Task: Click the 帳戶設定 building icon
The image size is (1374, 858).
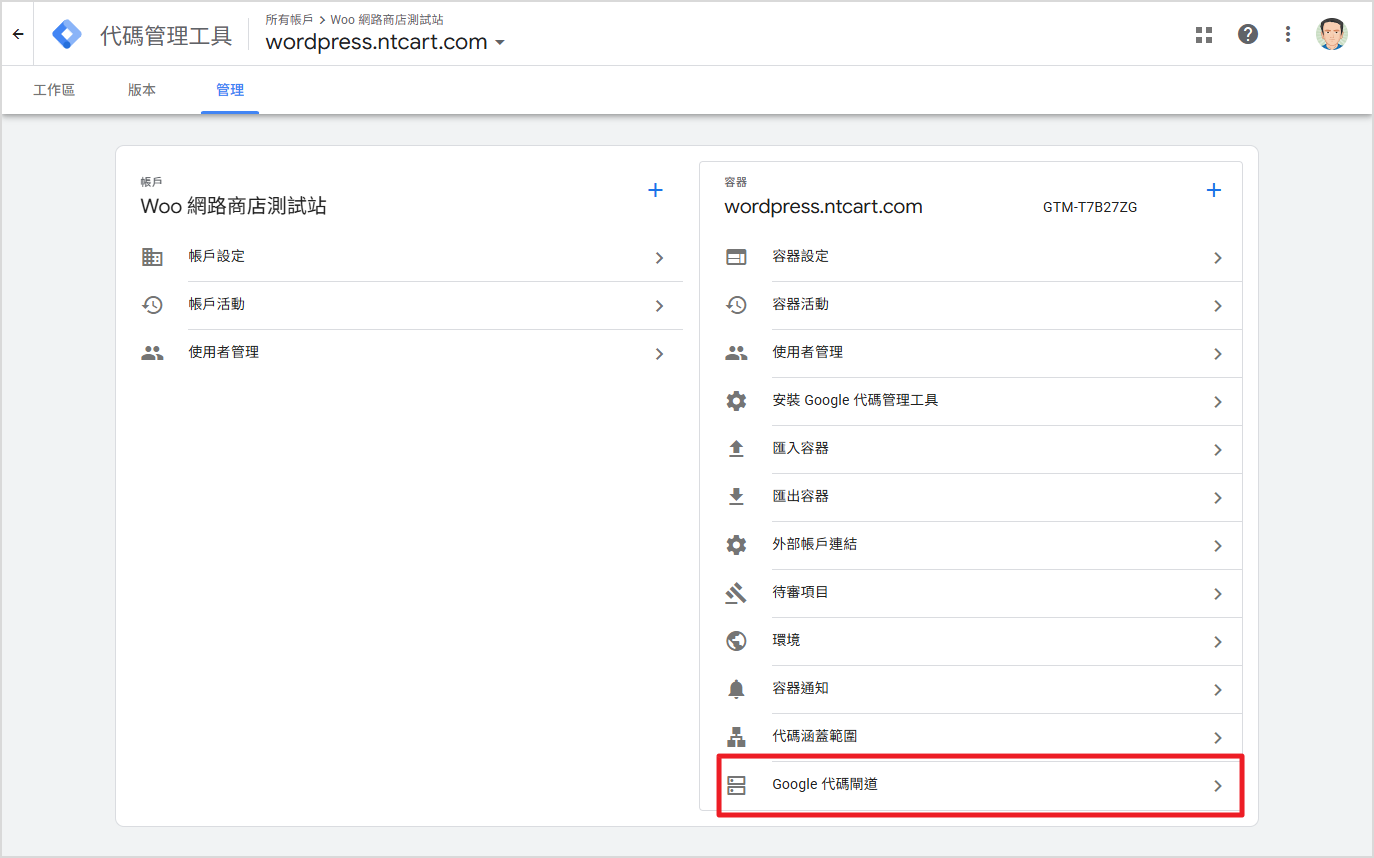Action: pyautogui.click(x=152, y=257)
